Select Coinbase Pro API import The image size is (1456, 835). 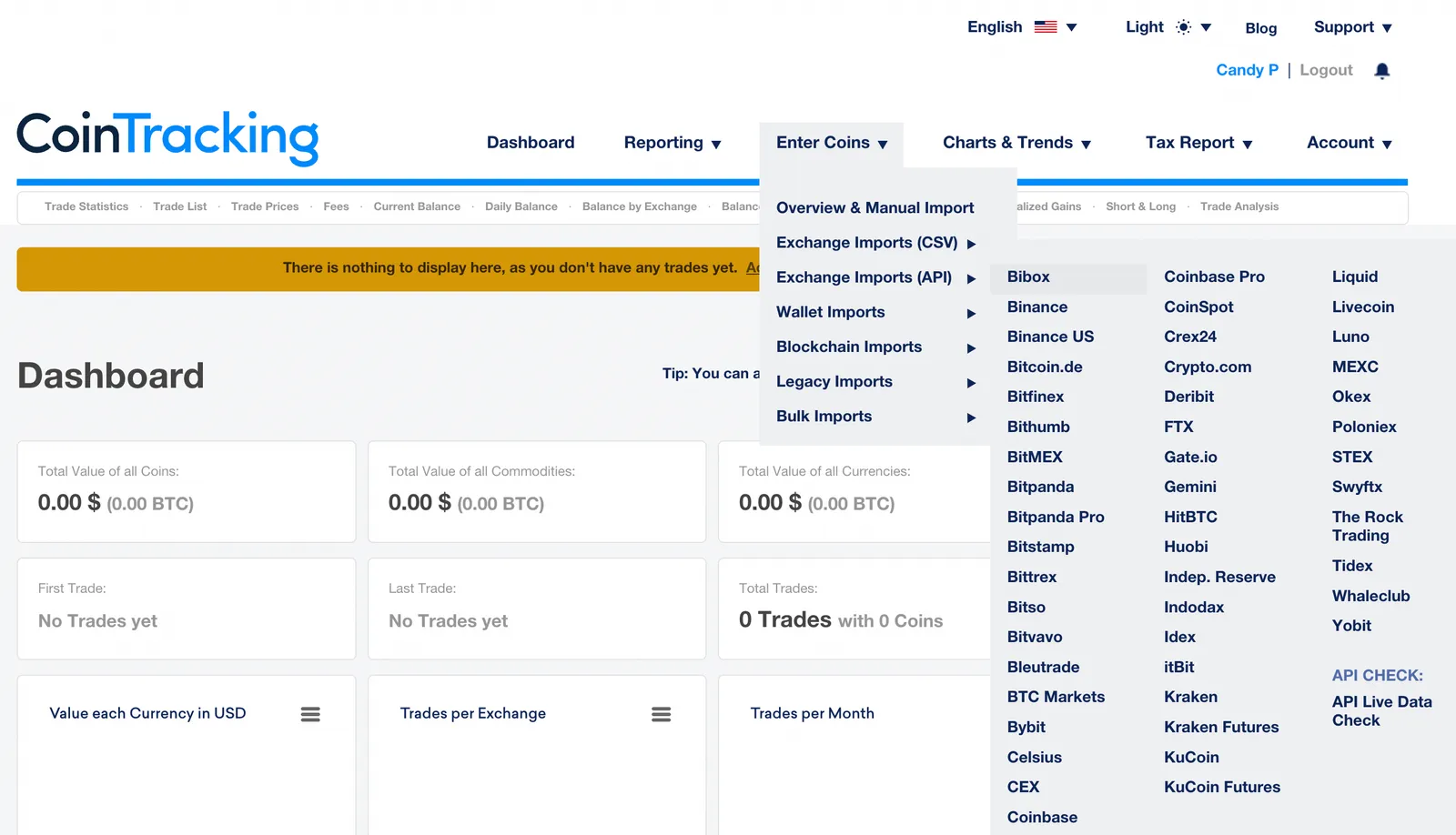pos(1214,277)
